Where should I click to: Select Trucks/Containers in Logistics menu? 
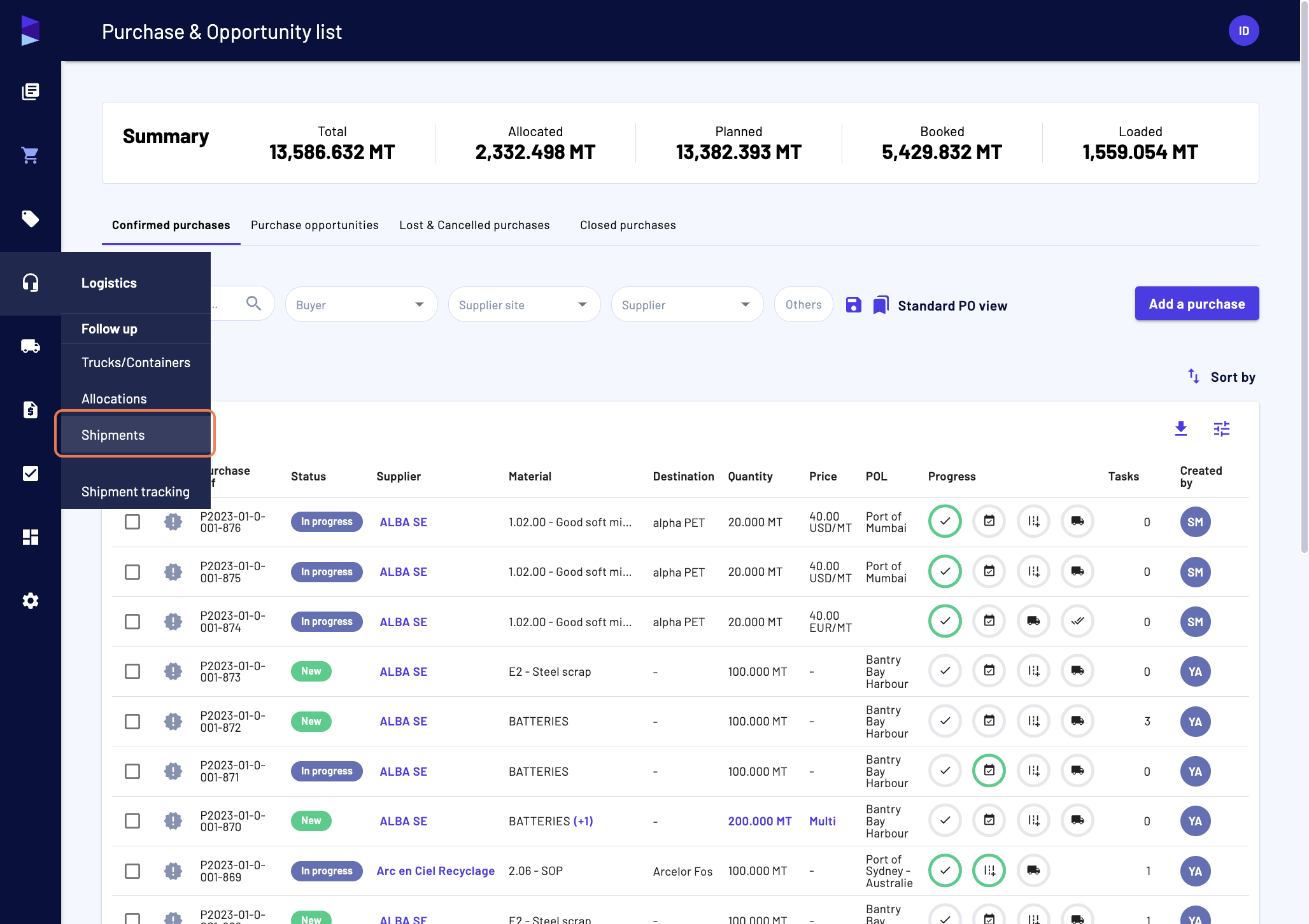136,363
